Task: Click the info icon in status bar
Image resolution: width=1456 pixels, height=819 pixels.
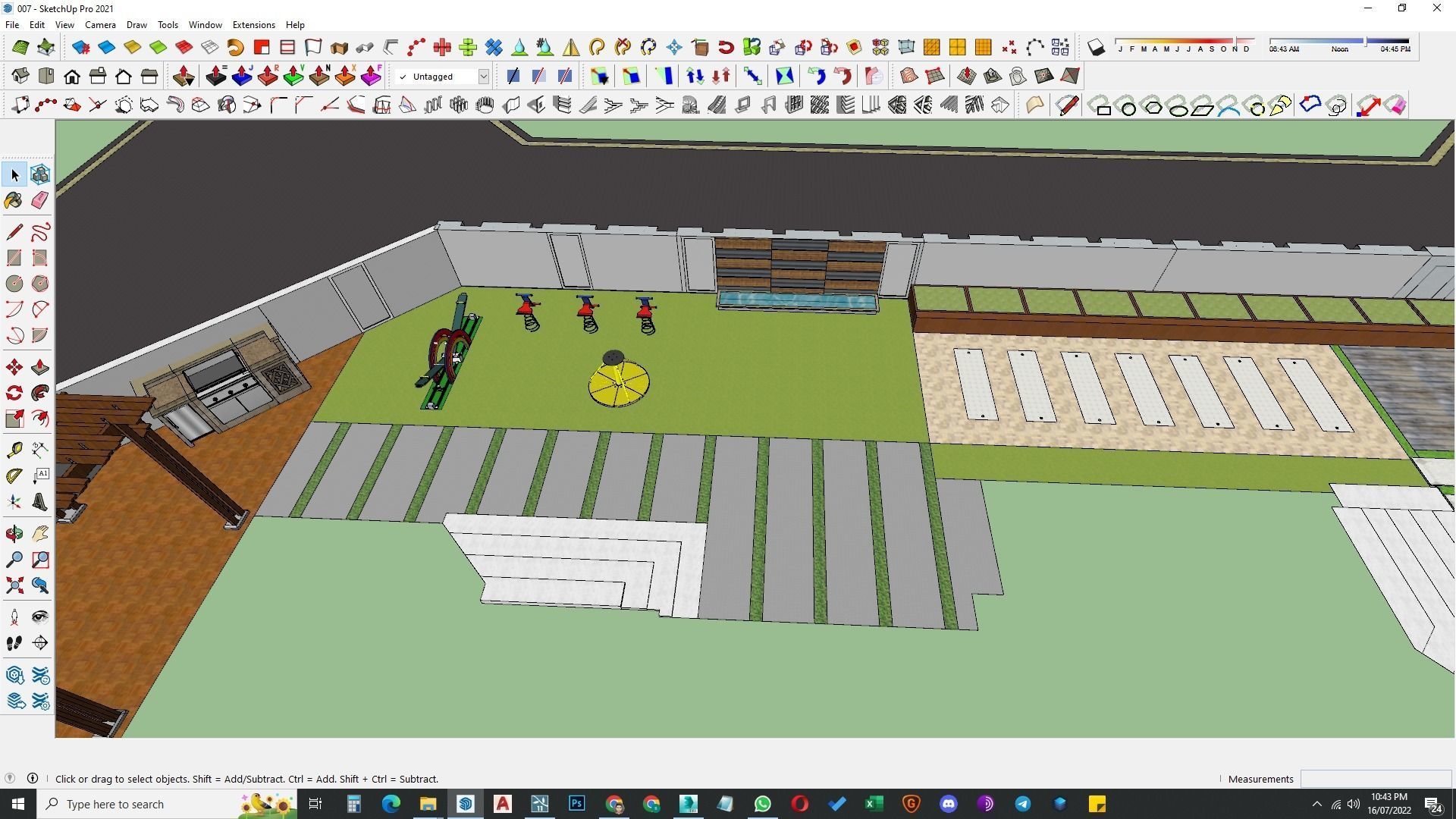Action: [x=33, y=778]
